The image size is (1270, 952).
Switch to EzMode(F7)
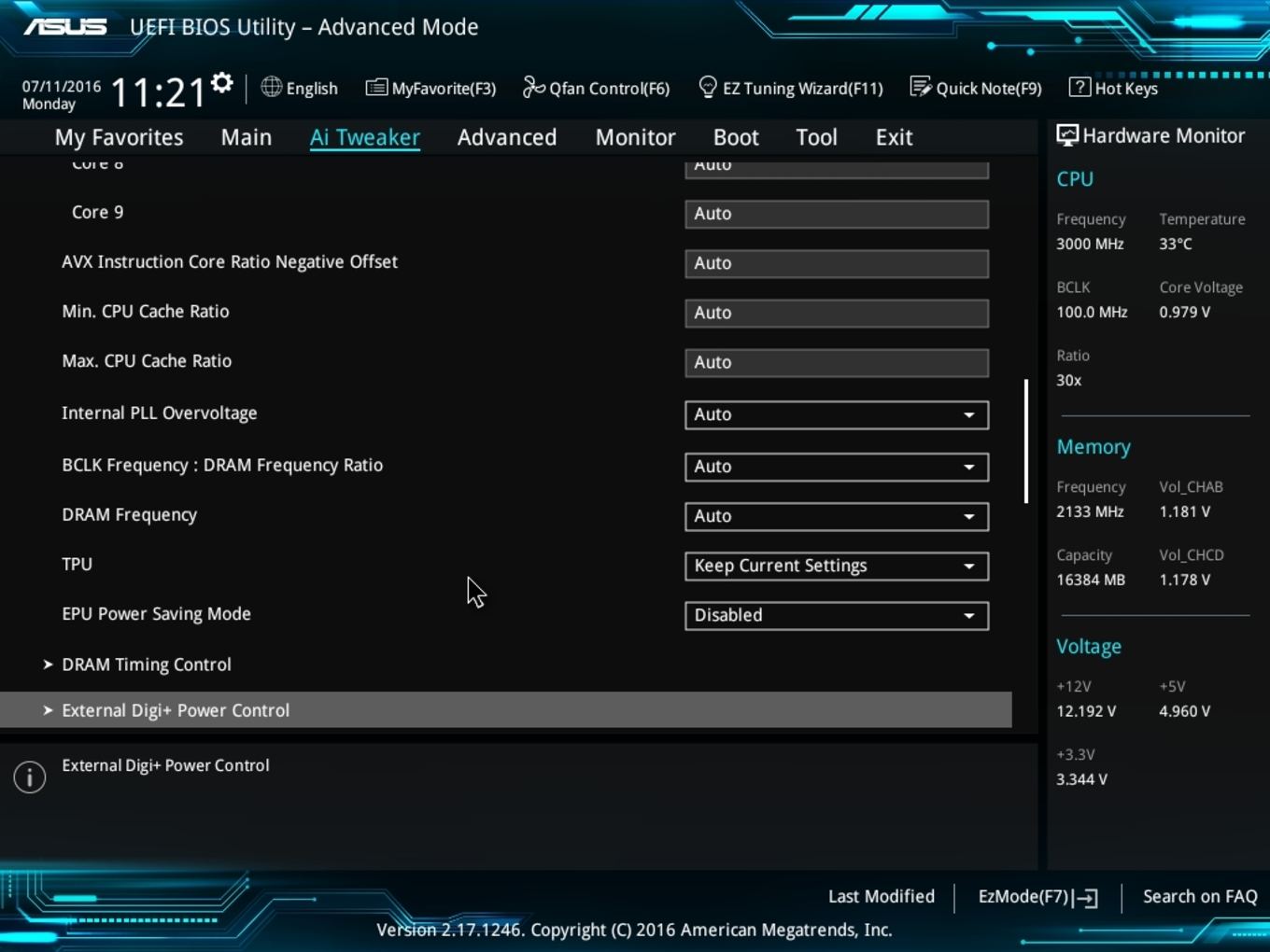click(1037, 897)
